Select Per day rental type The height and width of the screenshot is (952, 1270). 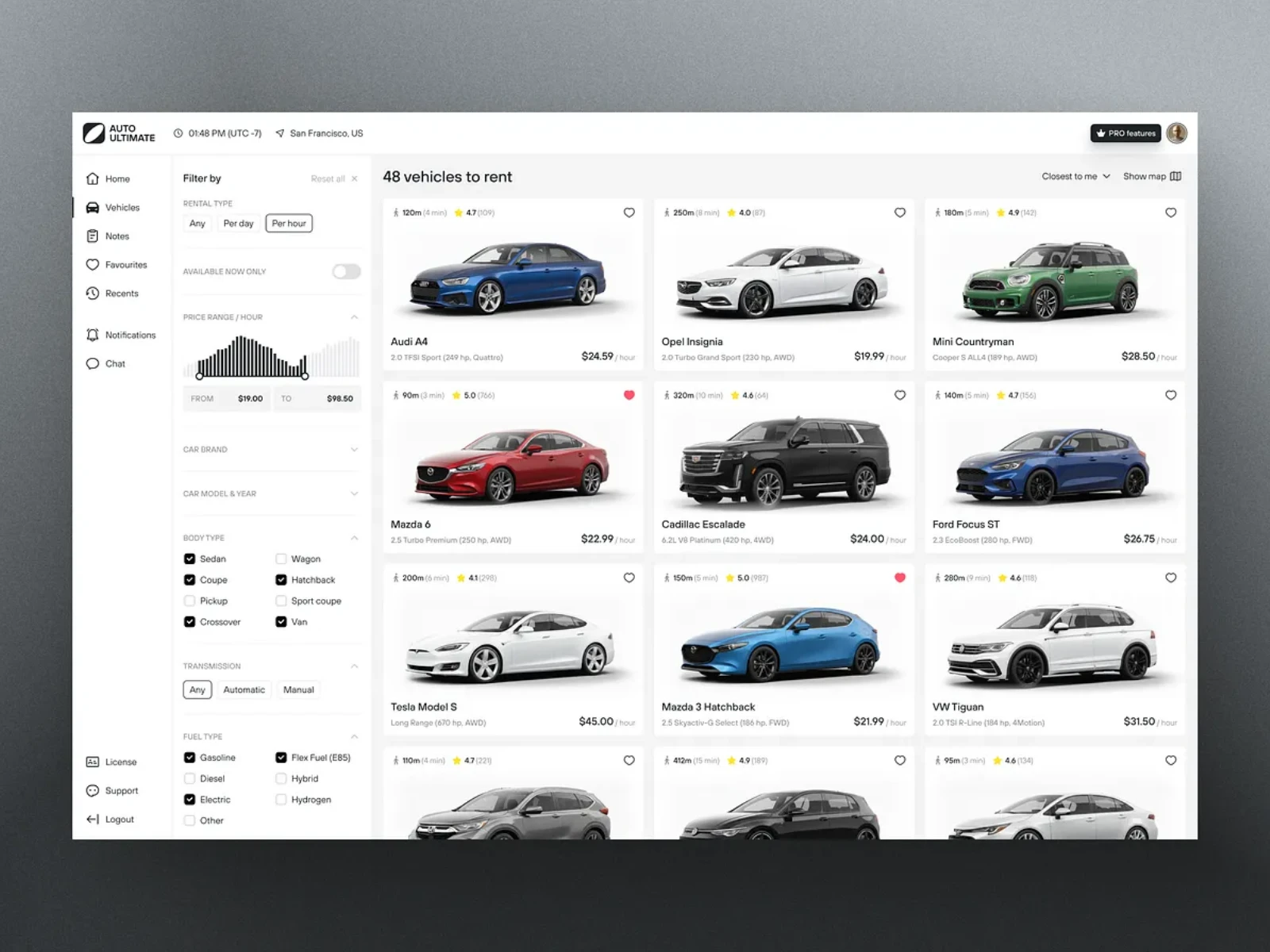tap(238, 224)
